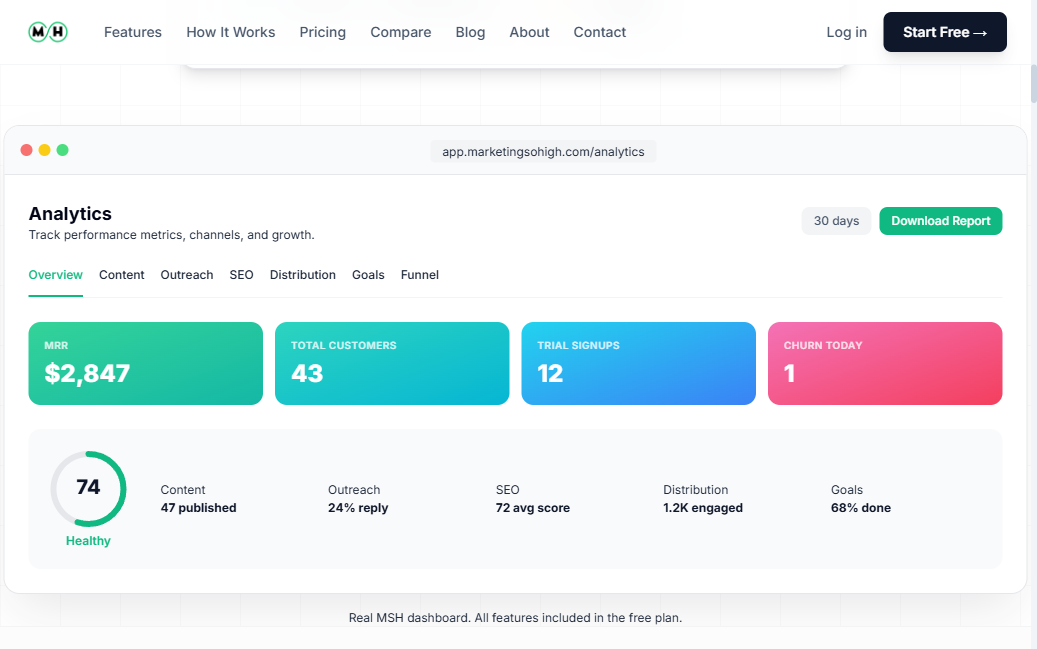Viewport: 1037px width, 649px height.
Task: Click the app.marketingsohigh.com address bar
Action: click(543, 151)
